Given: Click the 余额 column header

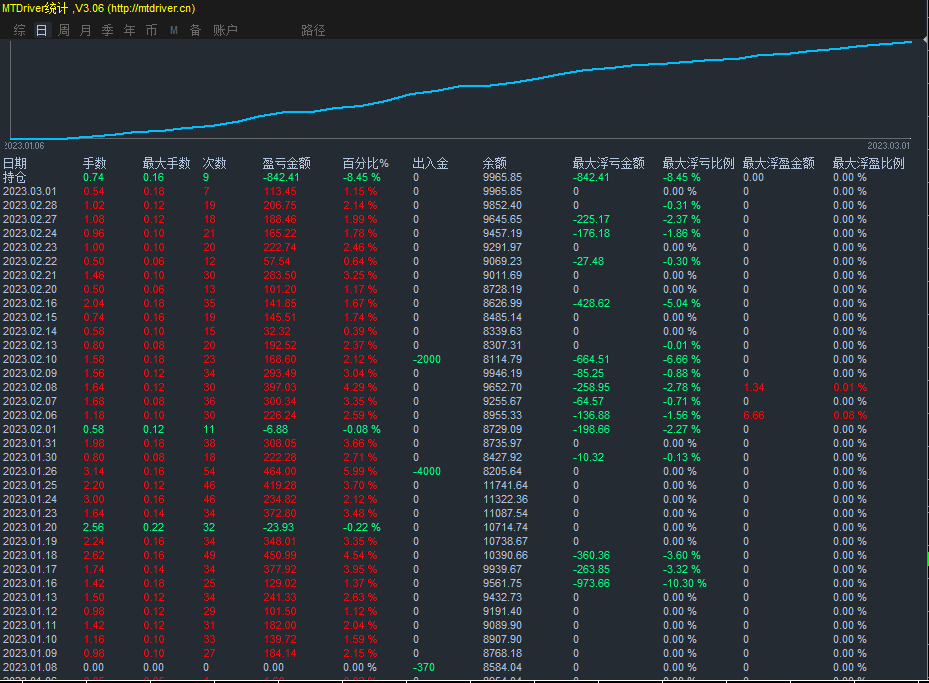Looking at the screenshot, I should click(495, 163).
